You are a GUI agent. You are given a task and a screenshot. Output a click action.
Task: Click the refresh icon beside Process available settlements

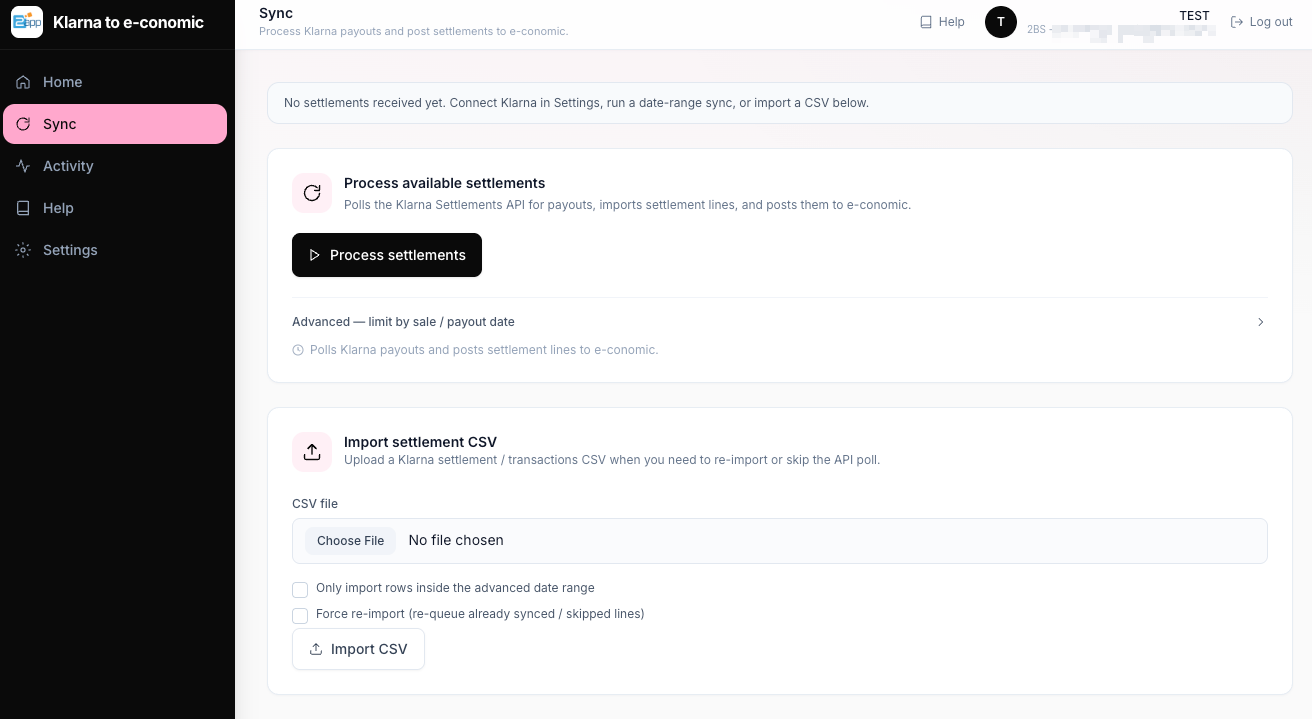[312, 193]
